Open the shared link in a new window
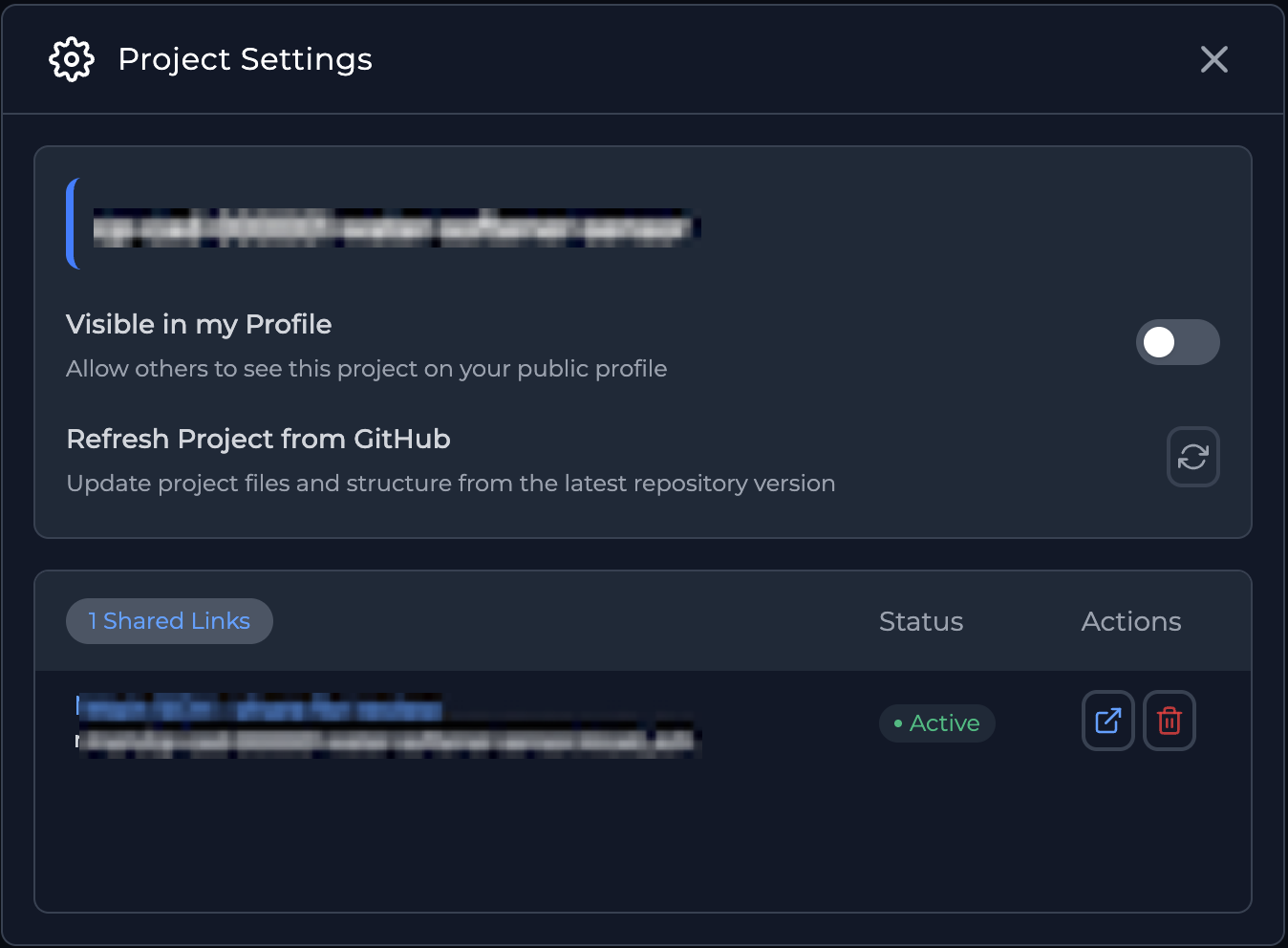 coord(1107,721)
